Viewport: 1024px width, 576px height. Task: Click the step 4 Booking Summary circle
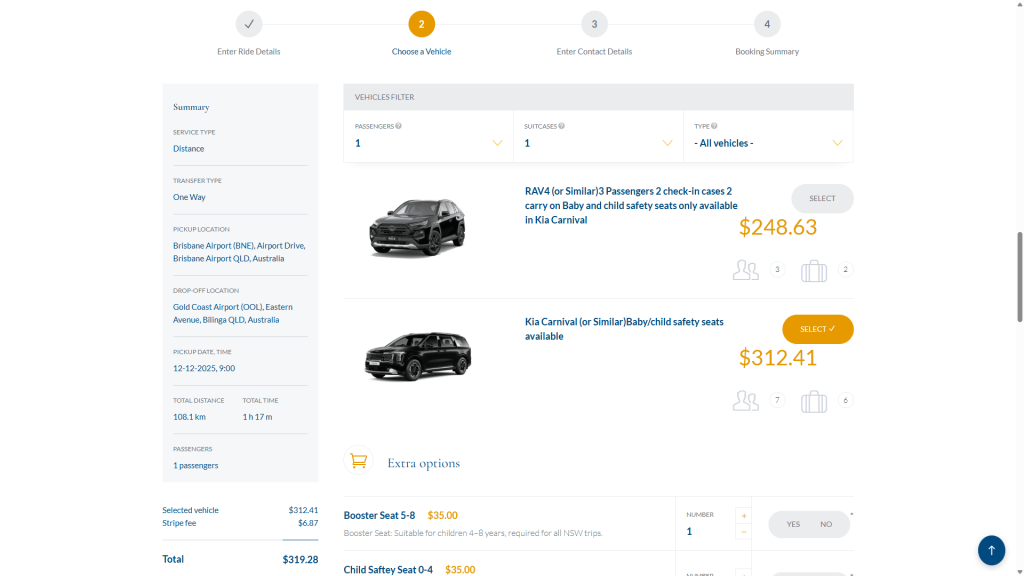click(x=767, y=23)
